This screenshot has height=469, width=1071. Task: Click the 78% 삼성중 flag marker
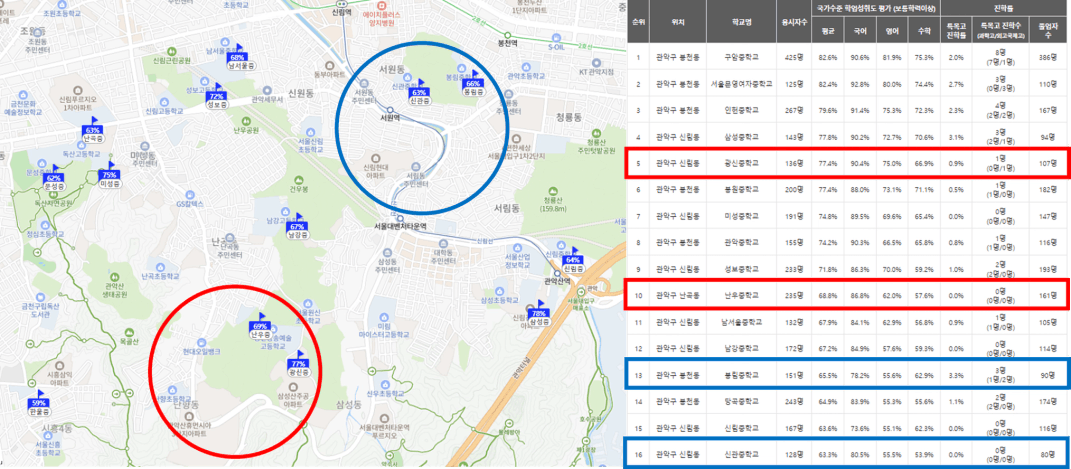(x=538, y=316)
